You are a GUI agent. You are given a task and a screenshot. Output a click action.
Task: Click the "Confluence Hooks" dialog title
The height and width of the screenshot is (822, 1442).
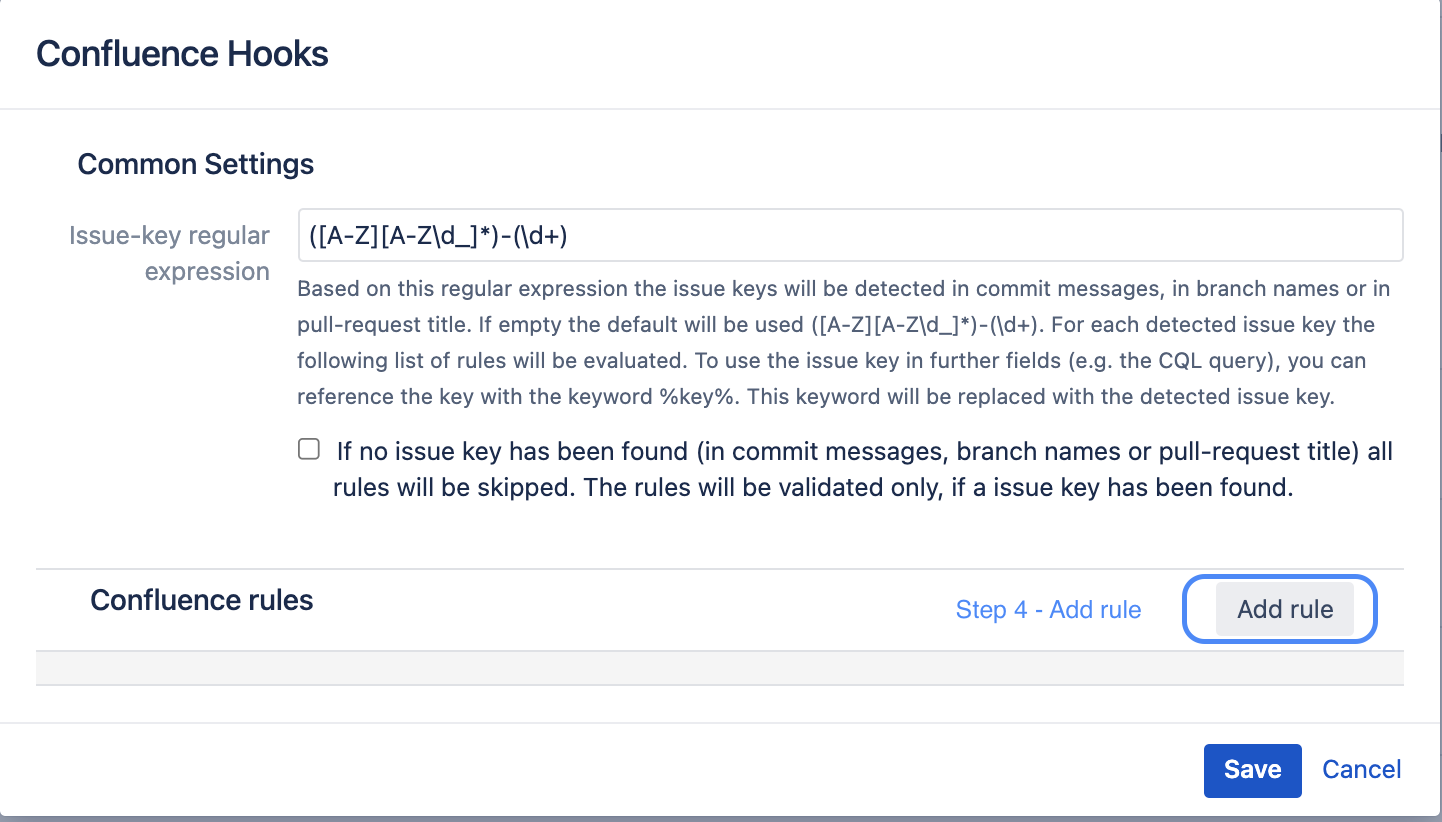182,54
